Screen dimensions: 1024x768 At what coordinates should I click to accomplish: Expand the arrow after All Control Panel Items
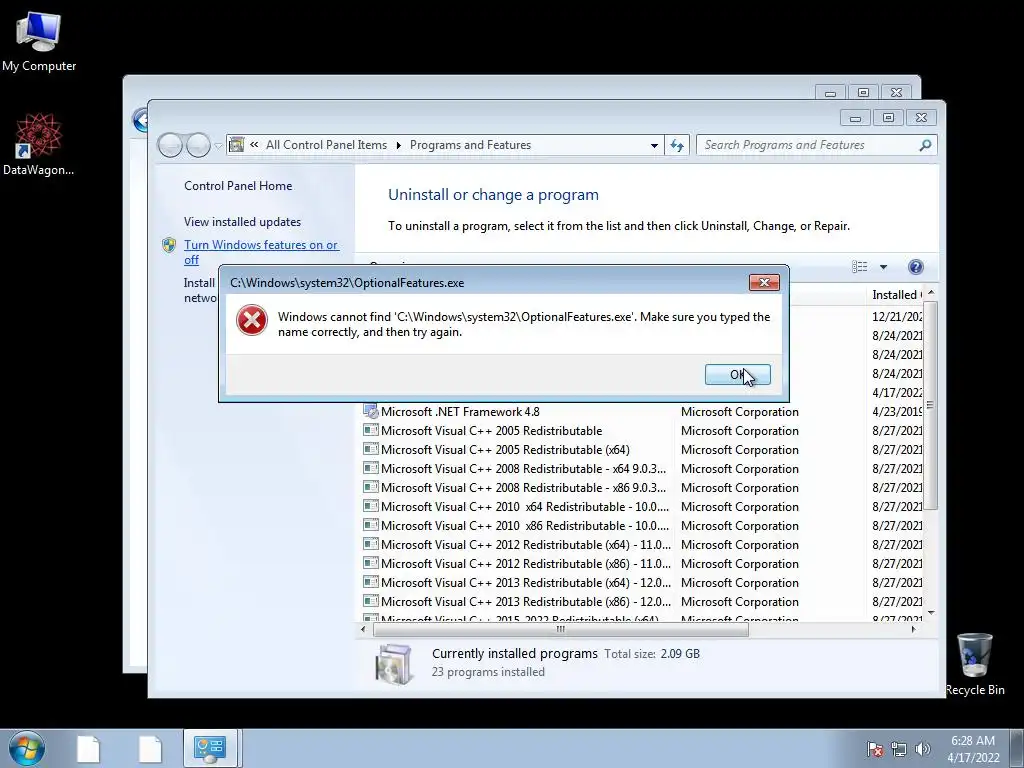coord(398,145)
